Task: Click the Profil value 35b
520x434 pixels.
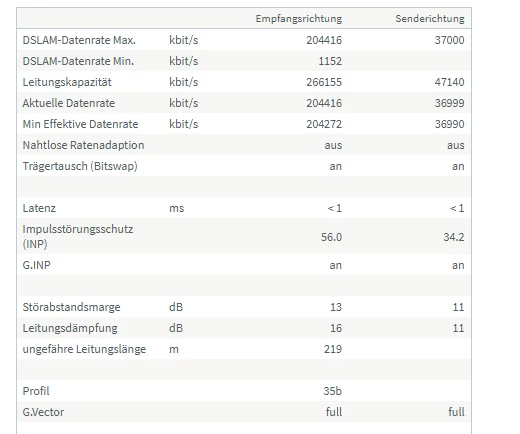Action: click(332, 391)
